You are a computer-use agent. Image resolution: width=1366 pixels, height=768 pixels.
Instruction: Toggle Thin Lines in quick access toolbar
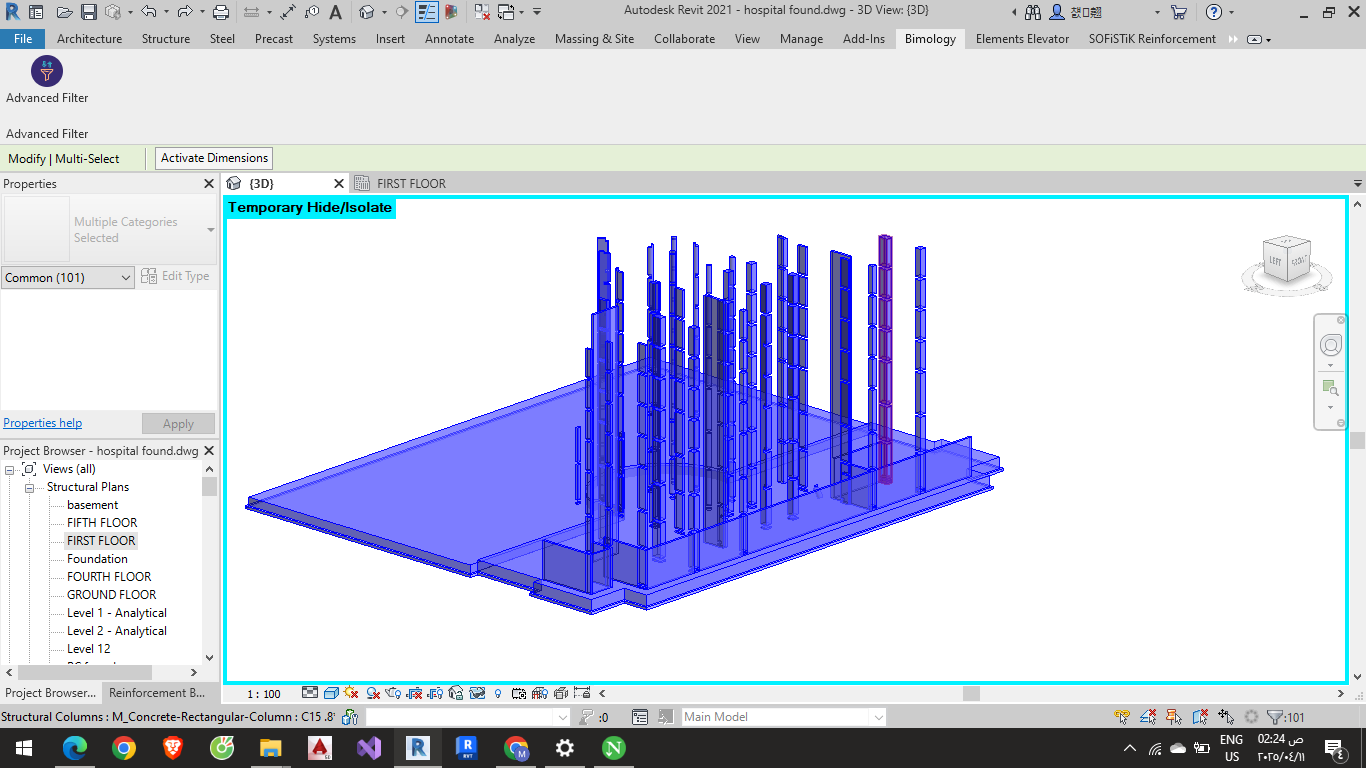click(x=427, y=12)
